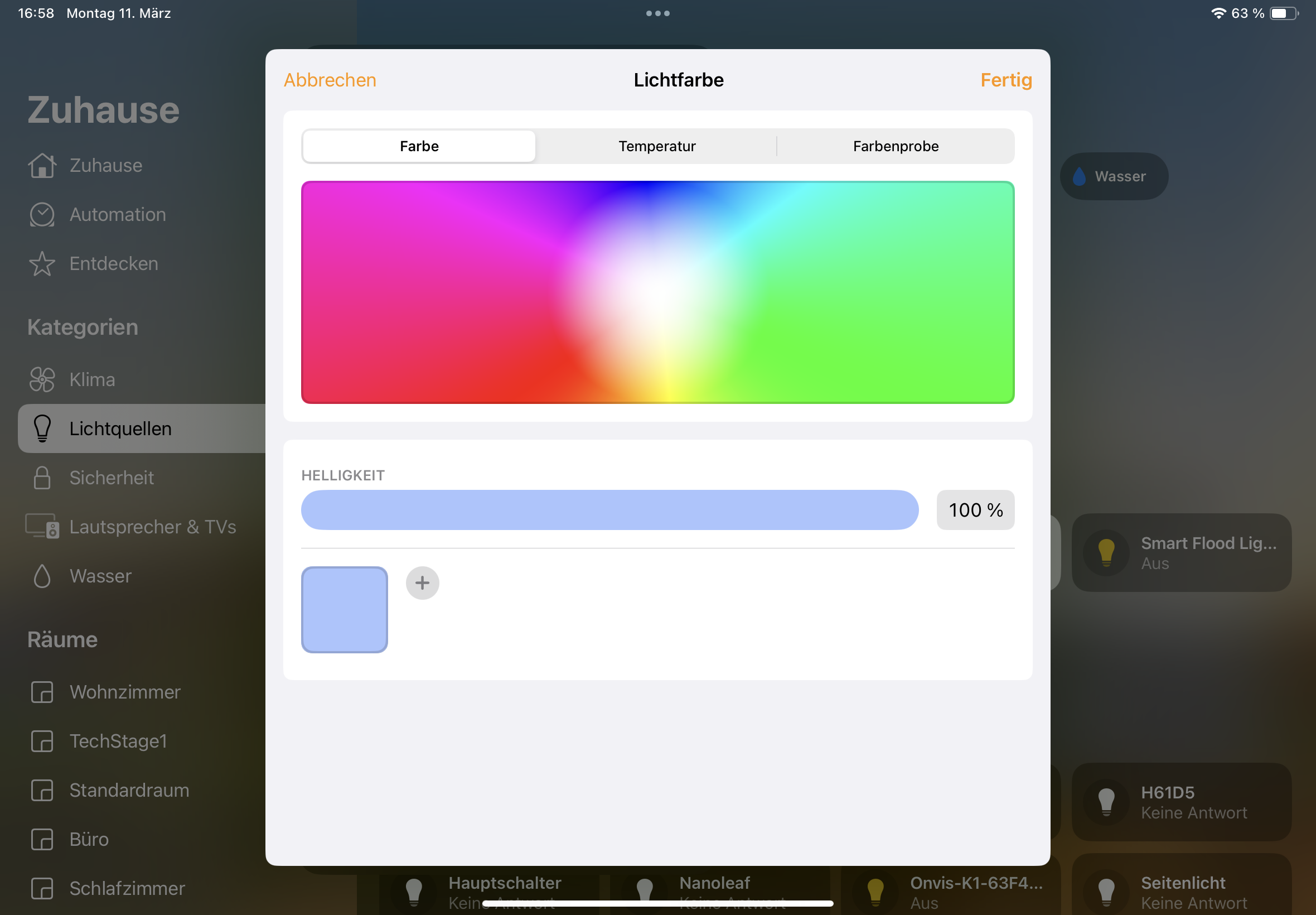Switch to the Temperatur tab
Screen dimensions: 1316x915
pos(656,146)
